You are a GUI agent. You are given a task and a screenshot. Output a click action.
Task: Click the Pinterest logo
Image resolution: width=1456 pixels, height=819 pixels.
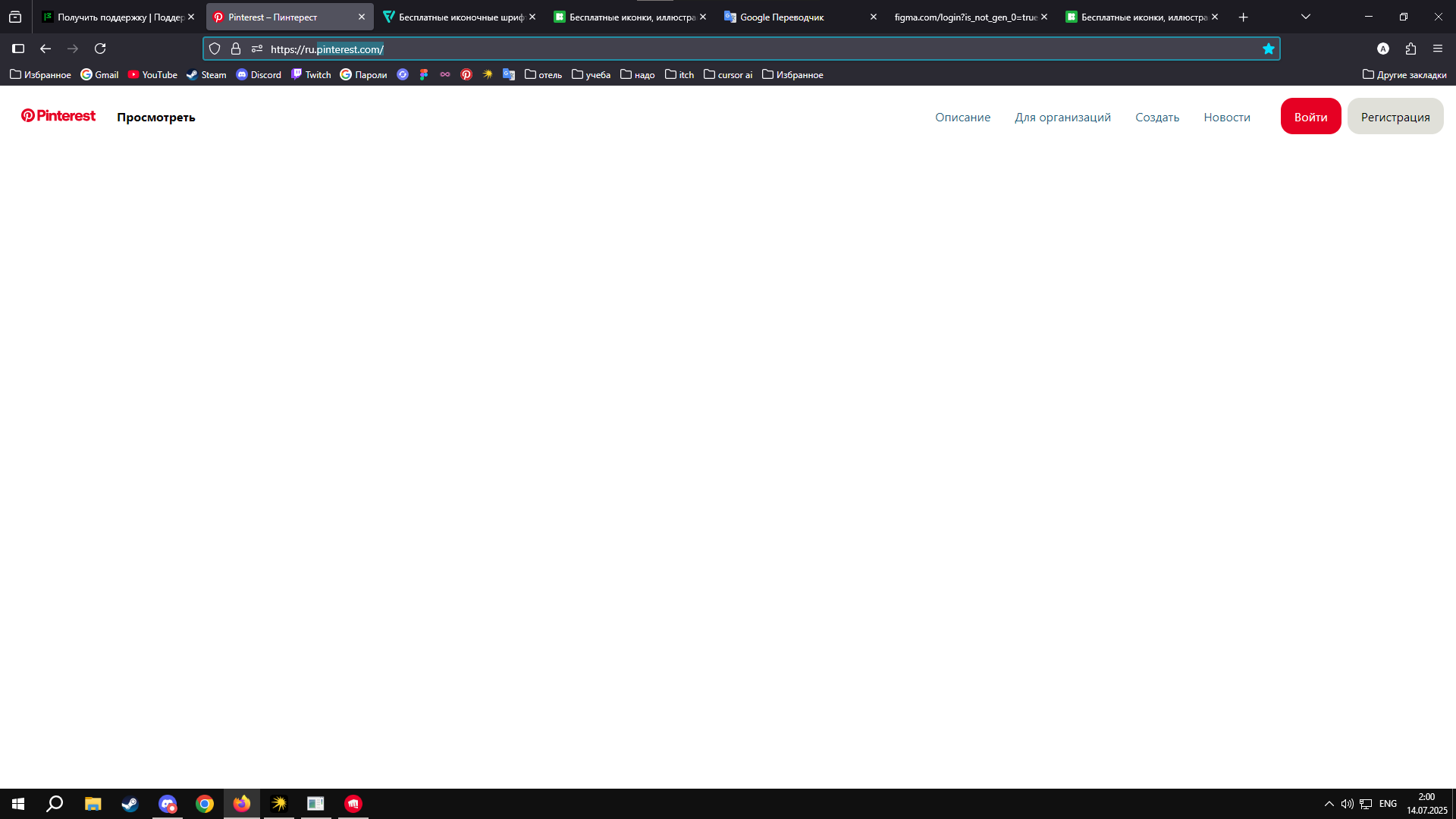click(x=58, y=116)
